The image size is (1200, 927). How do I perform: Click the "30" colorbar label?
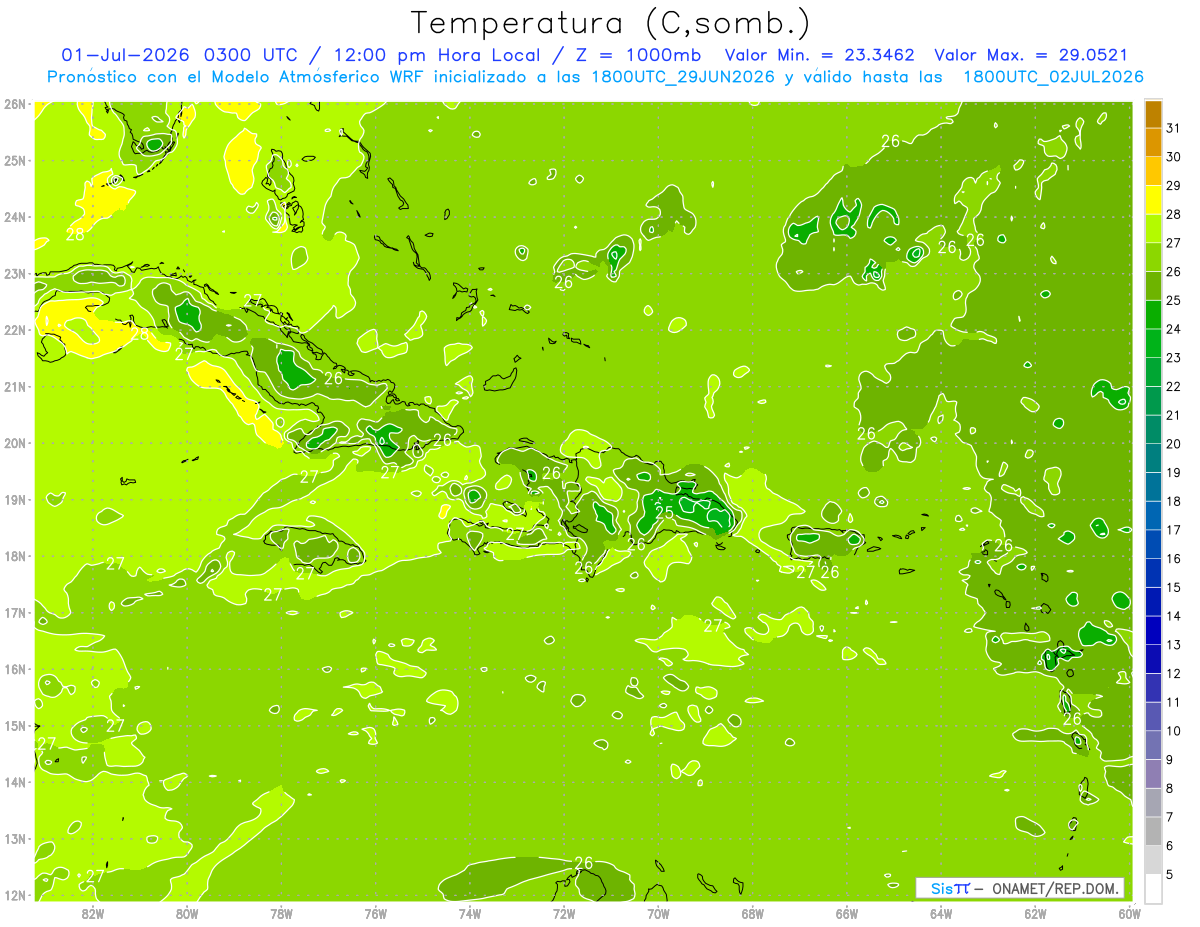pos(1173,157)
